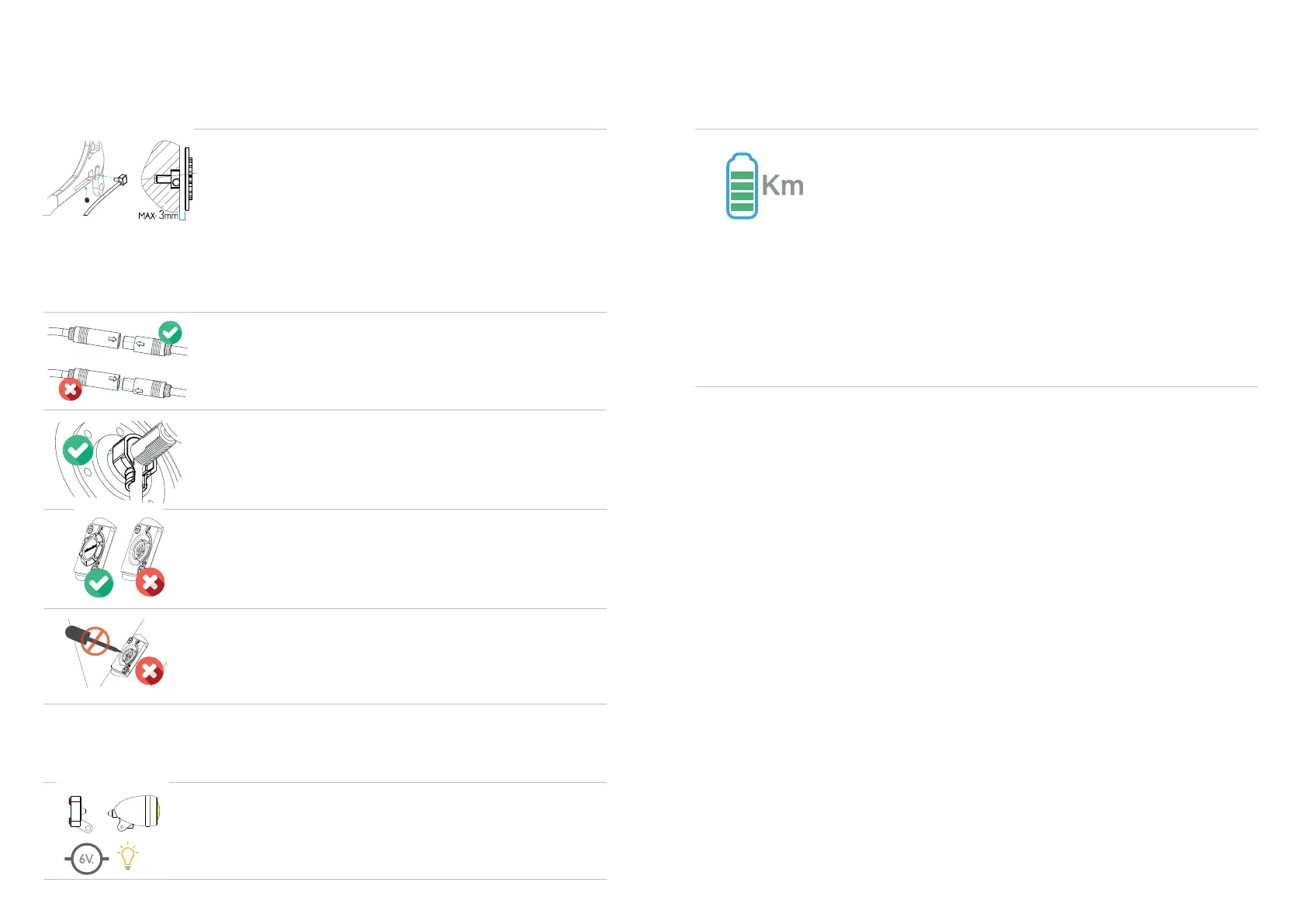Click the closed charging port cap drawing
Screen dimensions: 1302x924
point(95,546)
